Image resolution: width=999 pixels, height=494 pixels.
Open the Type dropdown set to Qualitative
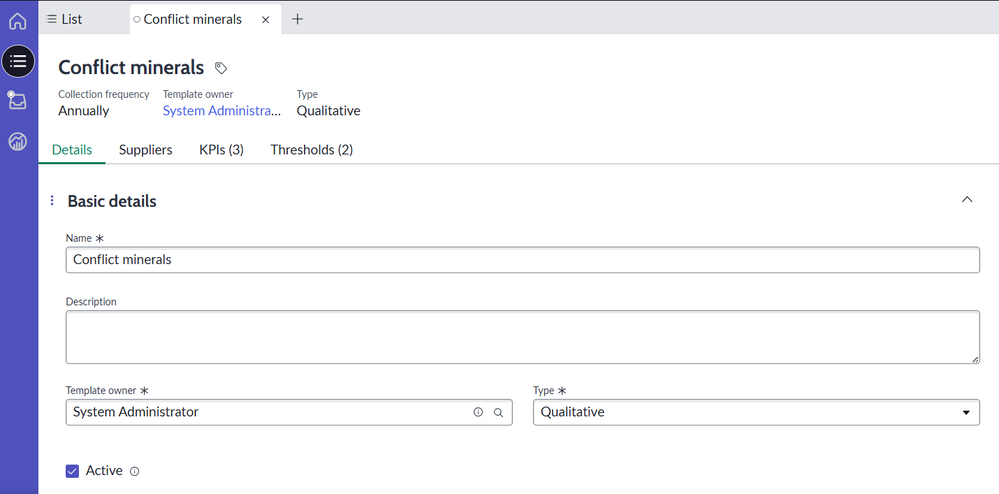pos(756,412)
